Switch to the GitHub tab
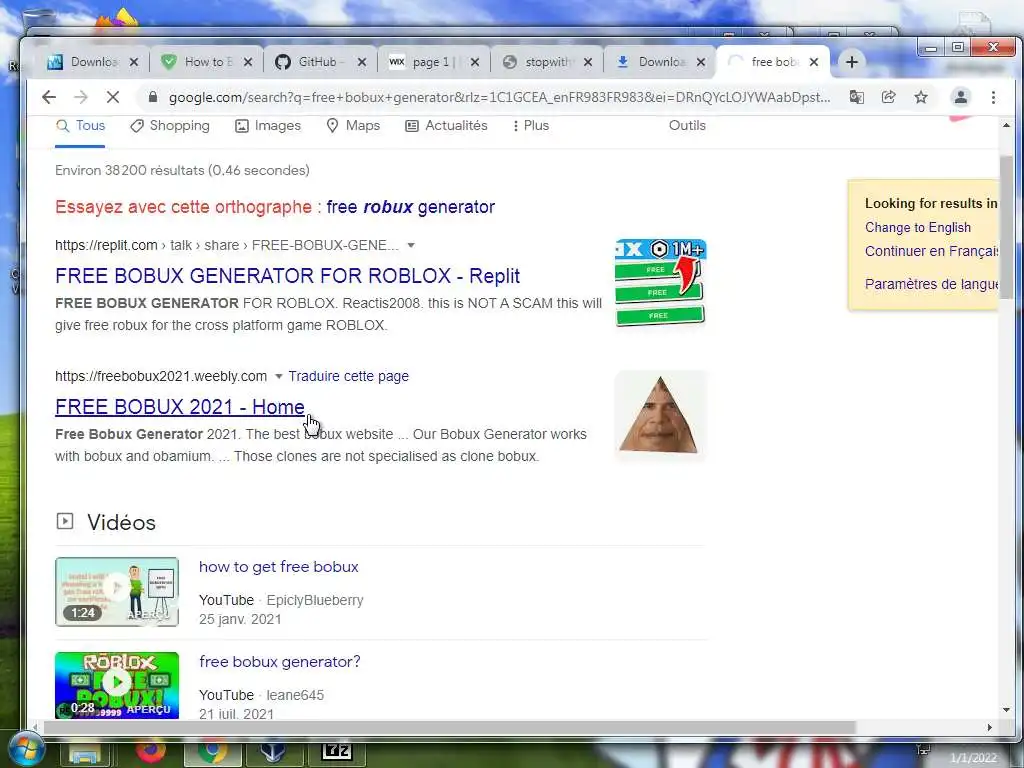The height and width of the screenshot is (768, 1024). click(x=320, y=62)
